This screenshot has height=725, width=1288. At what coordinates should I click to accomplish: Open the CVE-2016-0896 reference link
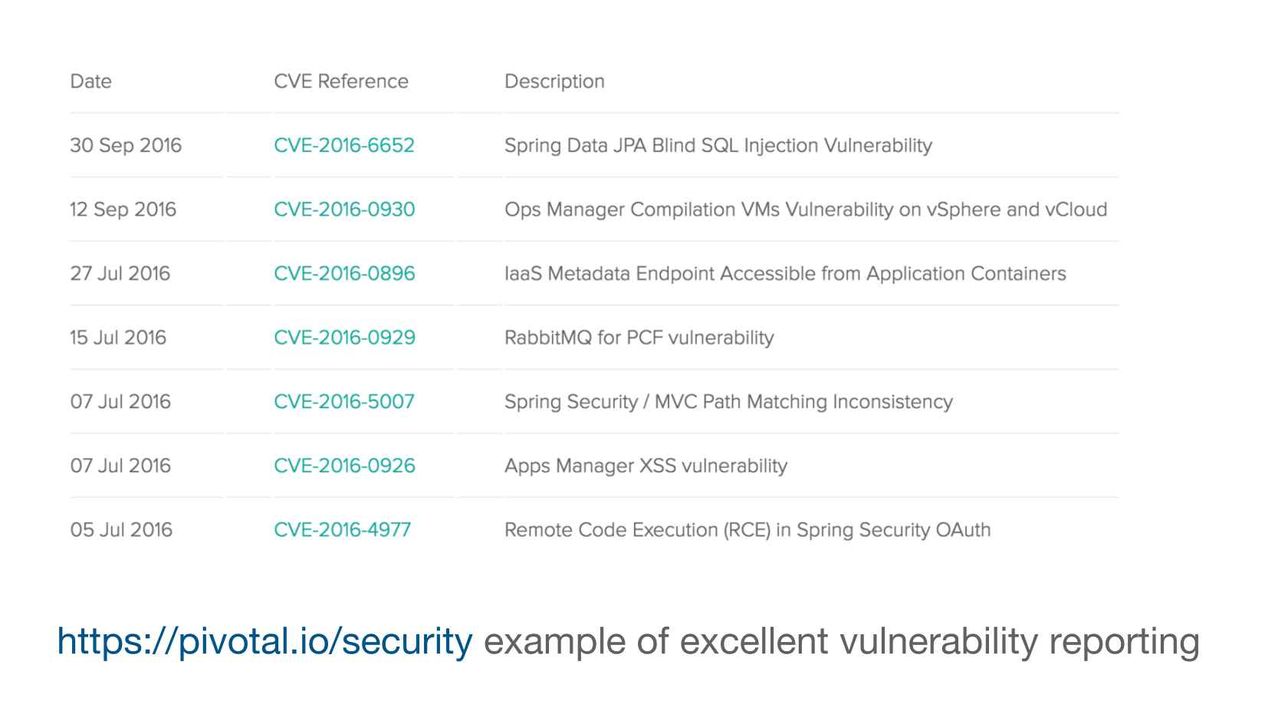tap(344, 273)
